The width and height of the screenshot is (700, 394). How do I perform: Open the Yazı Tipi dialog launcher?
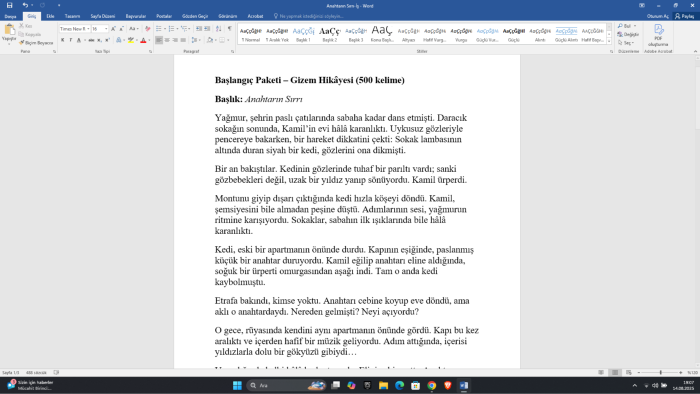click(150, 52)
